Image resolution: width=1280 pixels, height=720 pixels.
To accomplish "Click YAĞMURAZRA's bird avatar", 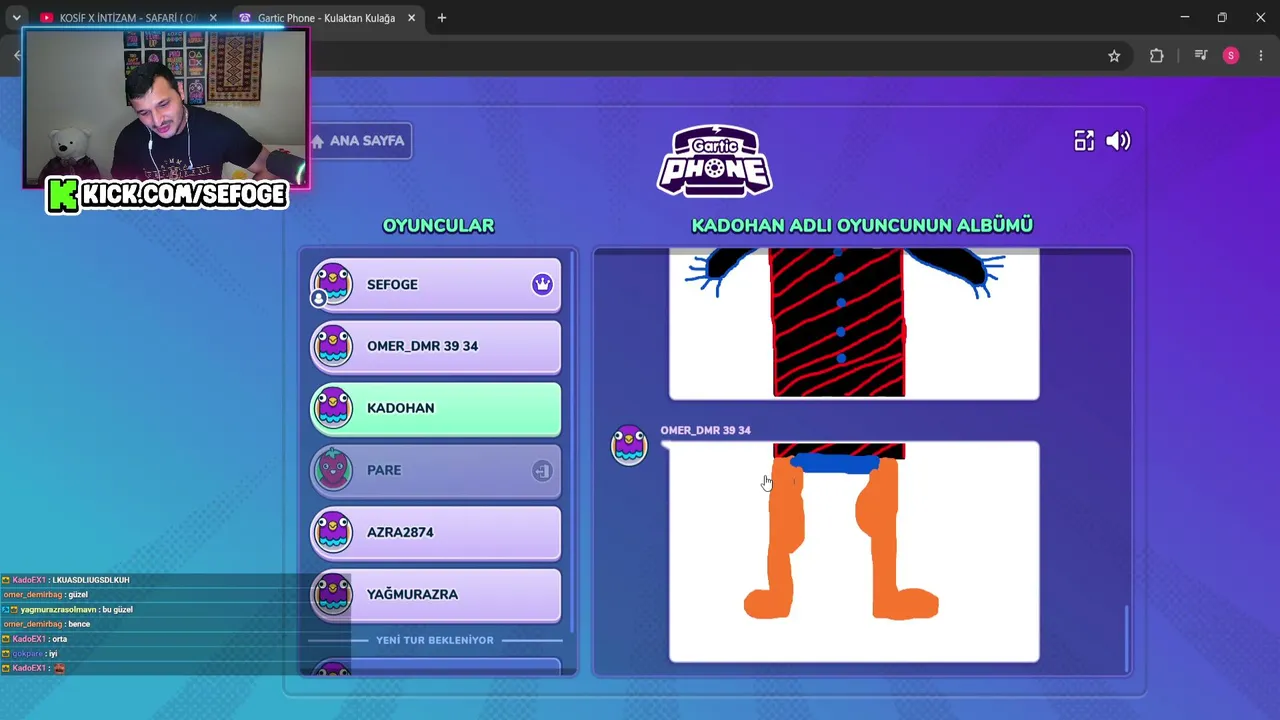I will (x=333, y=594).
